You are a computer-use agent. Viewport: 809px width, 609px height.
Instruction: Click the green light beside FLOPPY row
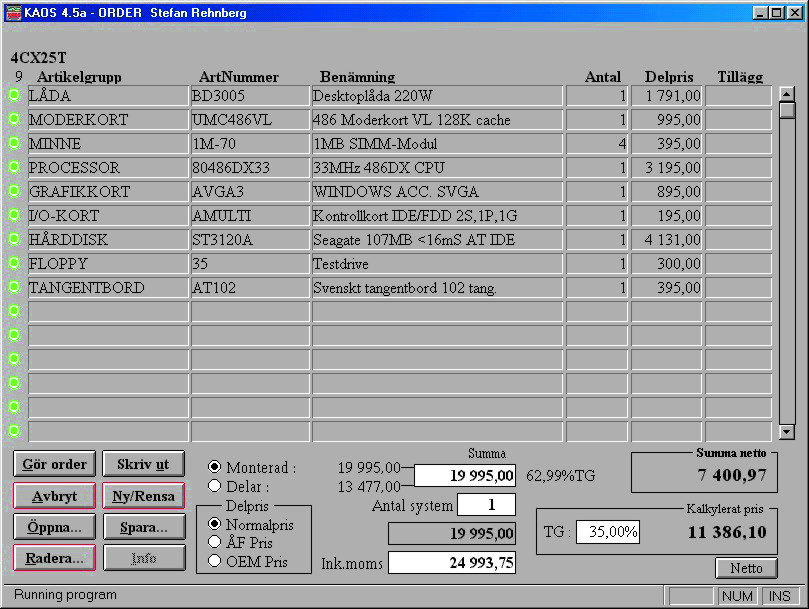(x=14, y=263)
